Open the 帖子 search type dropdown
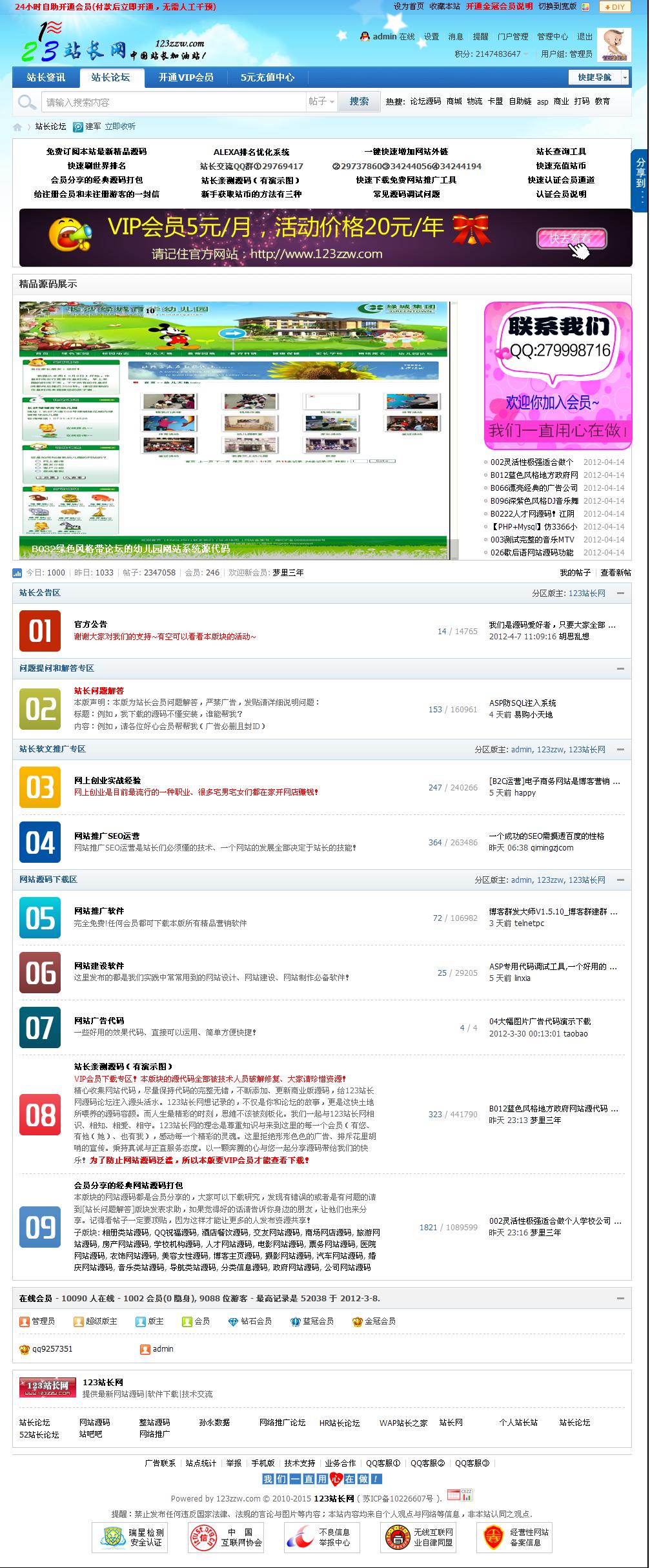Image resolution: width=650 pixels, height=1568 pixels. point(321,102)
